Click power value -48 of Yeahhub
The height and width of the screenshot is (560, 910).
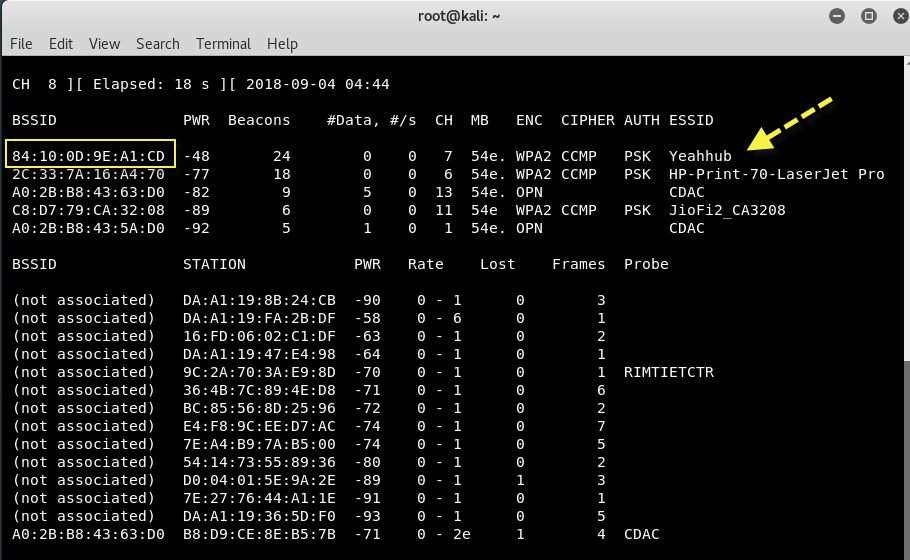196,156
